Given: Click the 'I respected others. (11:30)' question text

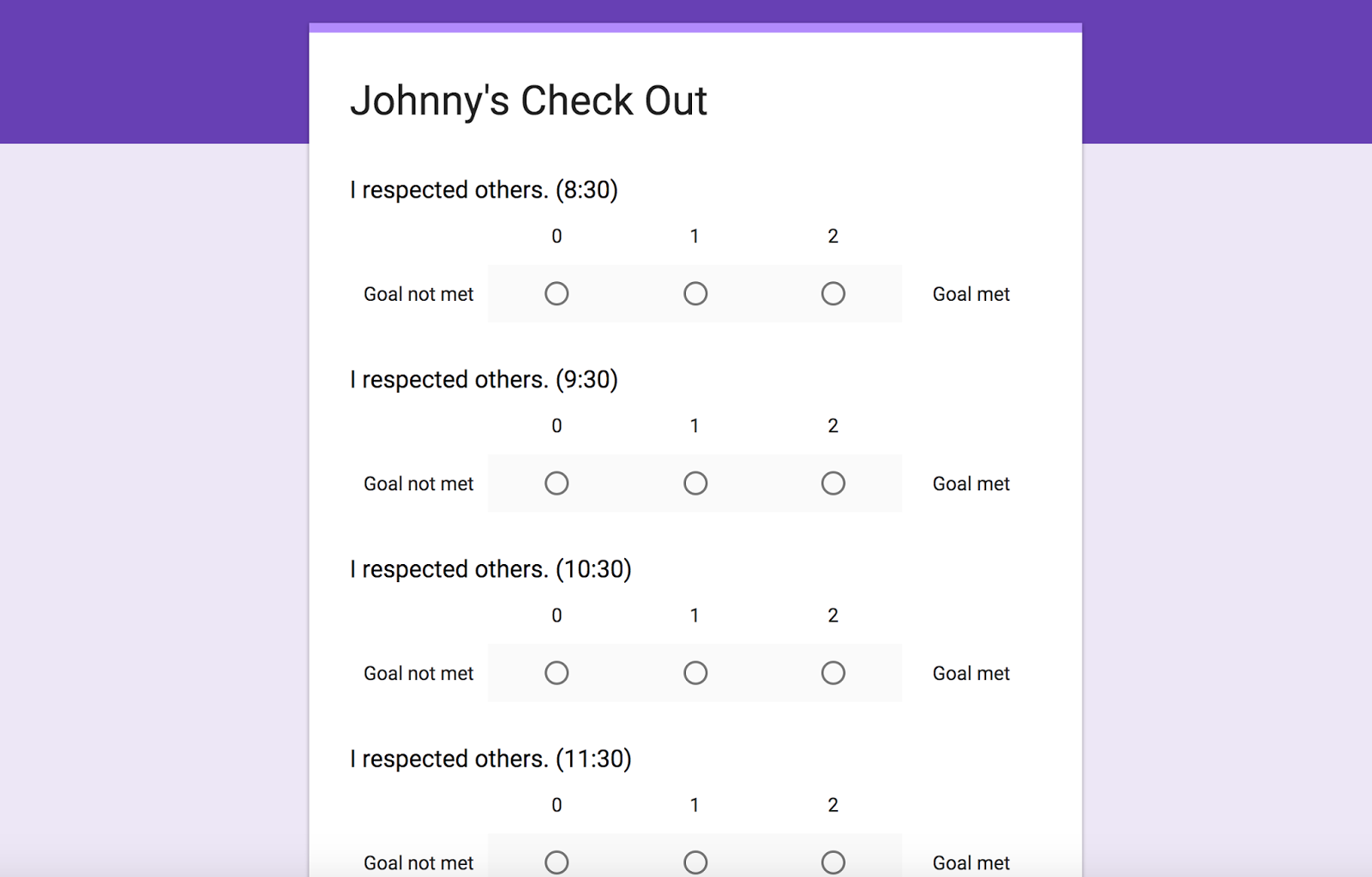Looking at the screenshot, I should click(490, 759).
